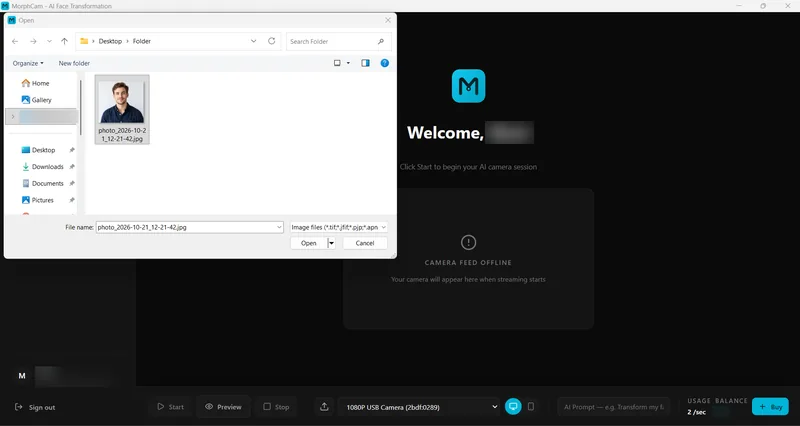This screenshot has height=426, width=800.
Task: Cancel the Open file dialog
Action: pos(365,243)
